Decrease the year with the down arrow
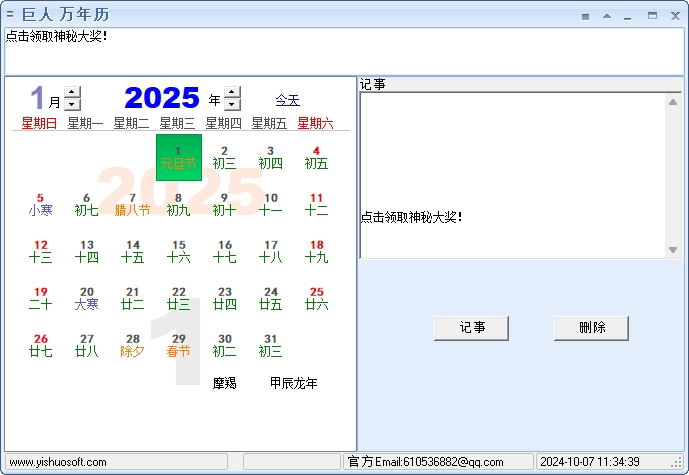The width and height of the screenshot is (689, 475). click(x=232, y=104)
